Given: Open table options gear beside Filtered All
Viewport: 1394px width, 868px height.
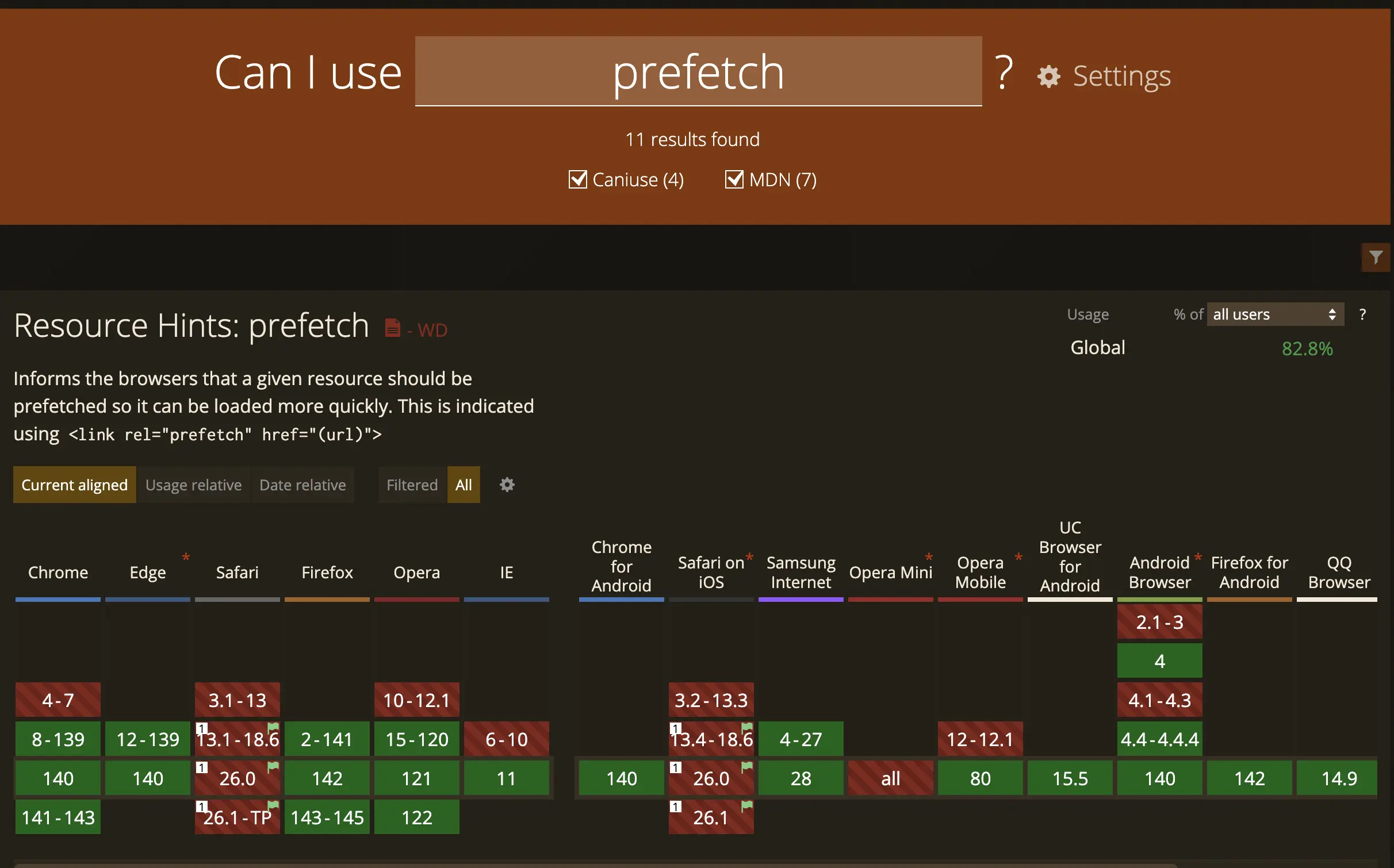Looking at the screenshot, I should 507,485.
